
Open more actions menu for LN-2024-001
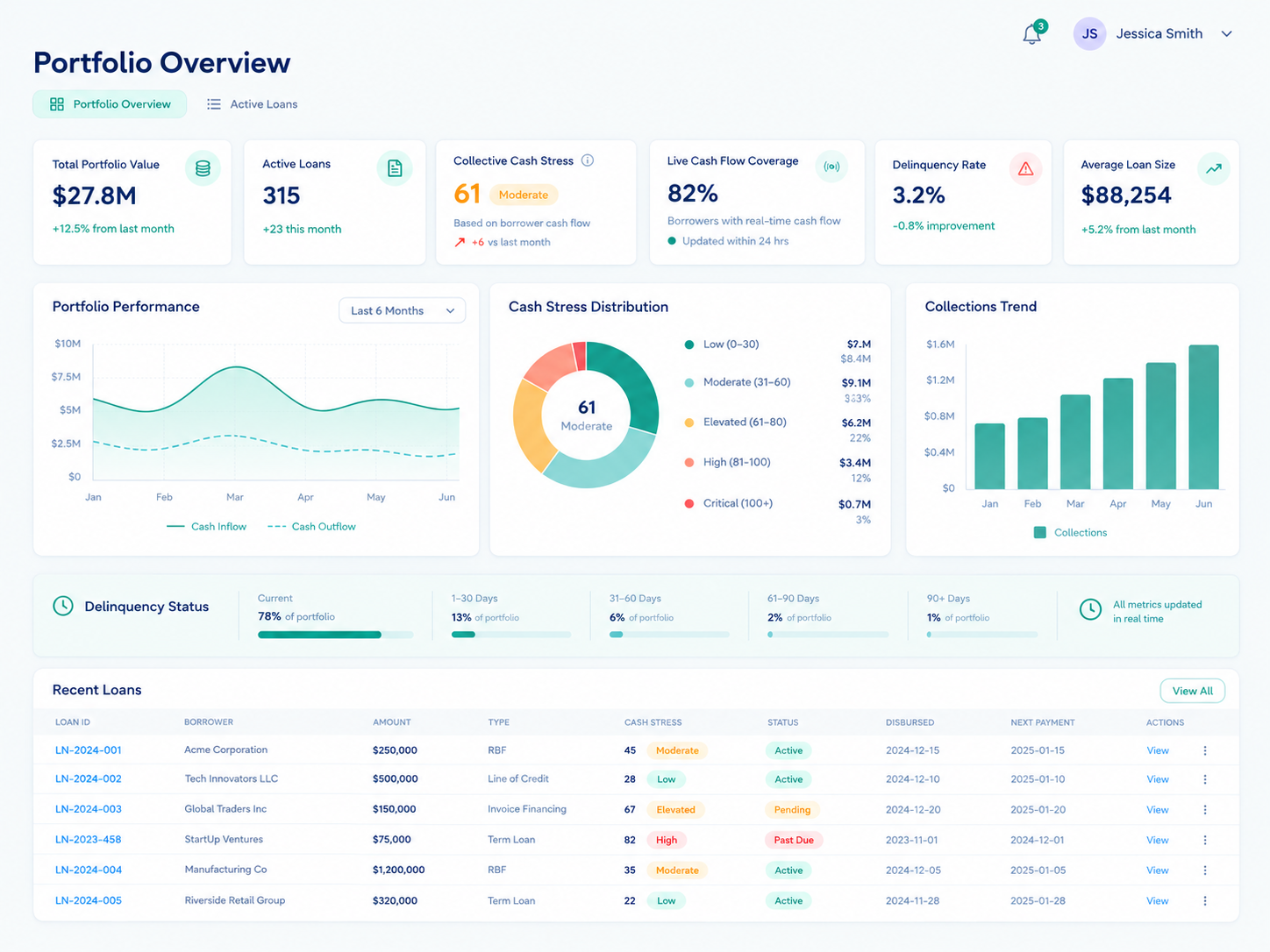coord(1205,750)
